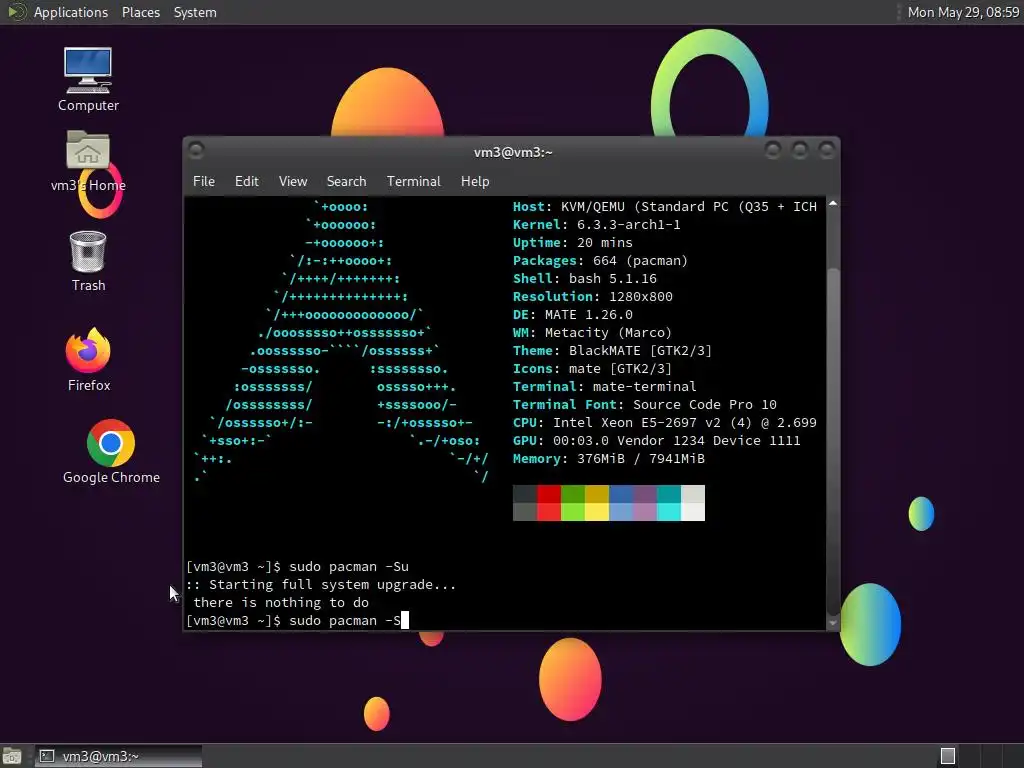
Task: Click the cyan color block in neofetch palette
Action: coord(669,503)
